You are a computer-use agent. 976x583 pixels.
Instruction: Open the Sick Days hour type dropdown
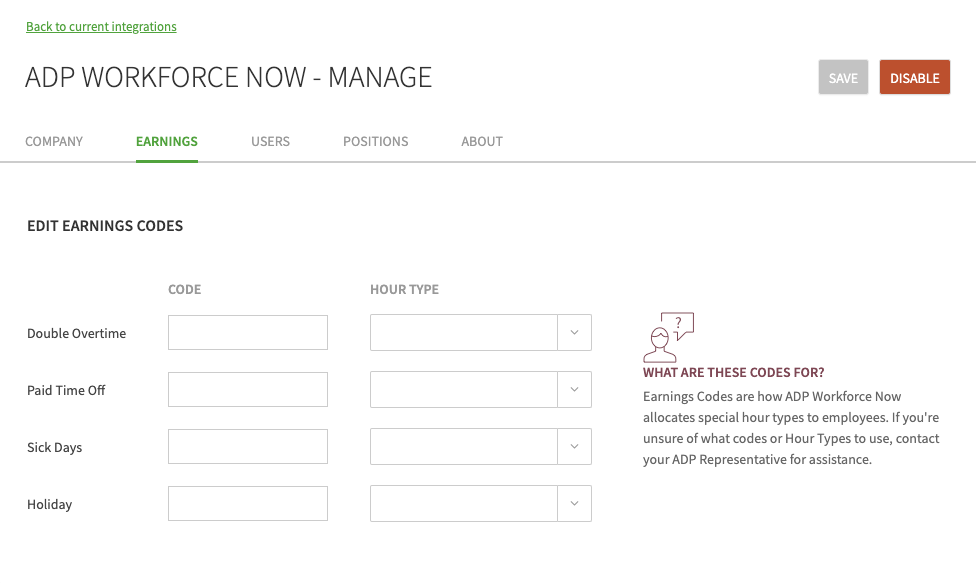481,446
